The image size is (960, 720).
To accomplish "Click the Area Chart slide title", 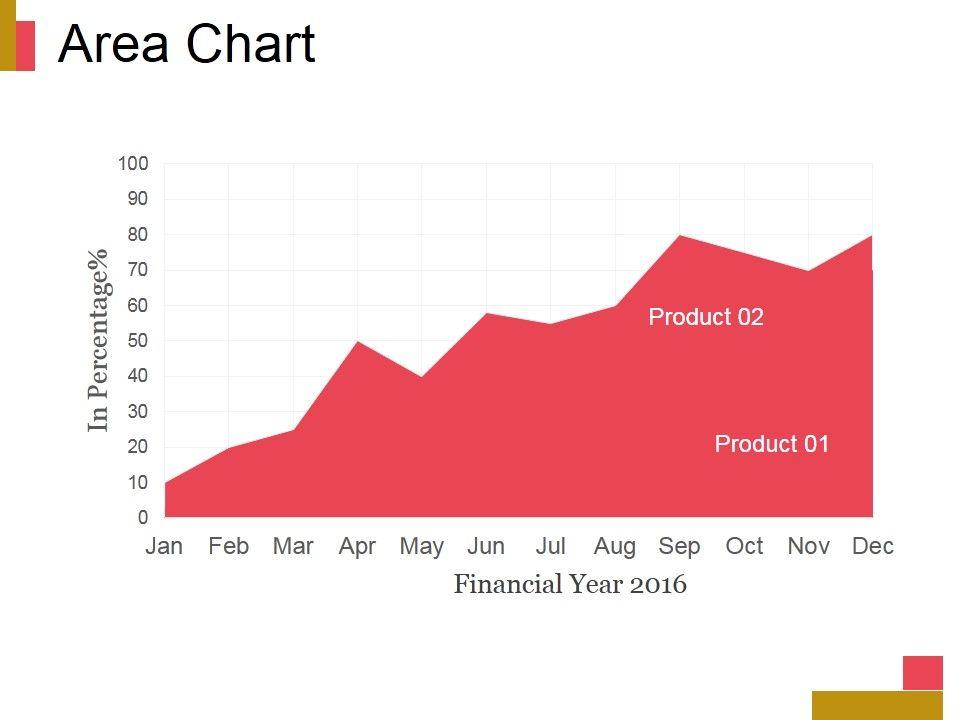I will coord(187,45).
